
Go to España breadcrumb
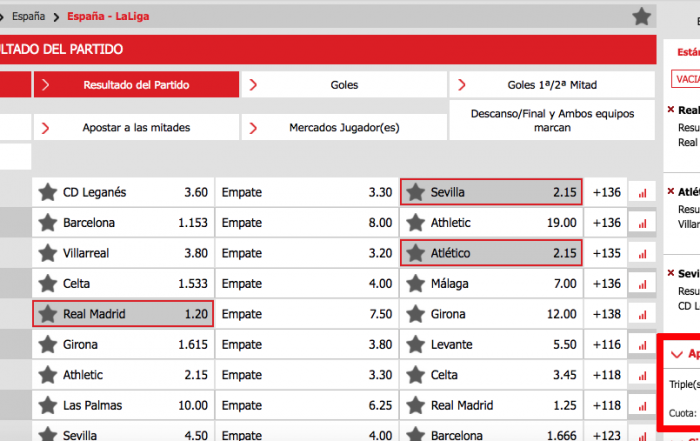coord(28,17)
